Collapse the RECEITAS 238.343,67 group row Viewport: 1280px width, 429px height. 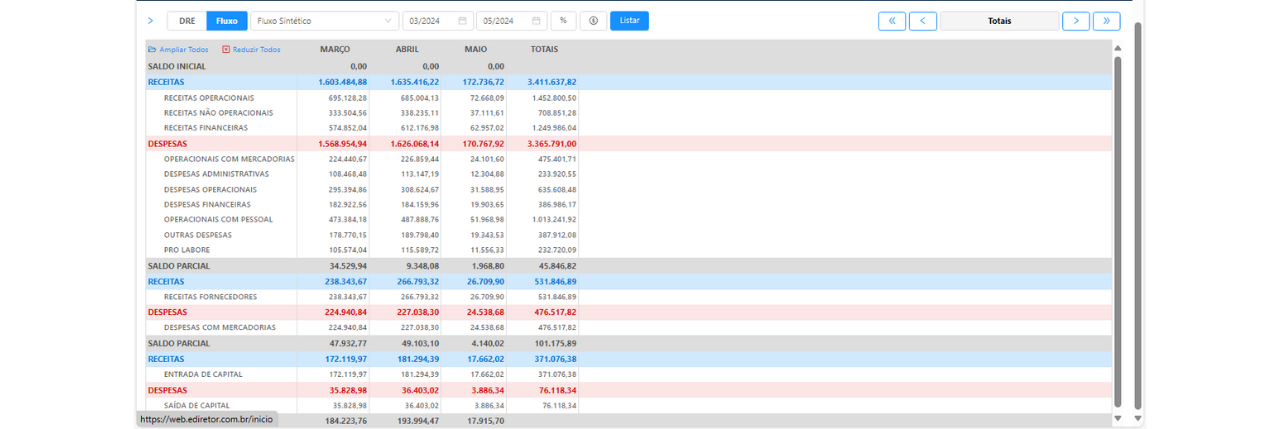tap(628, 282)
